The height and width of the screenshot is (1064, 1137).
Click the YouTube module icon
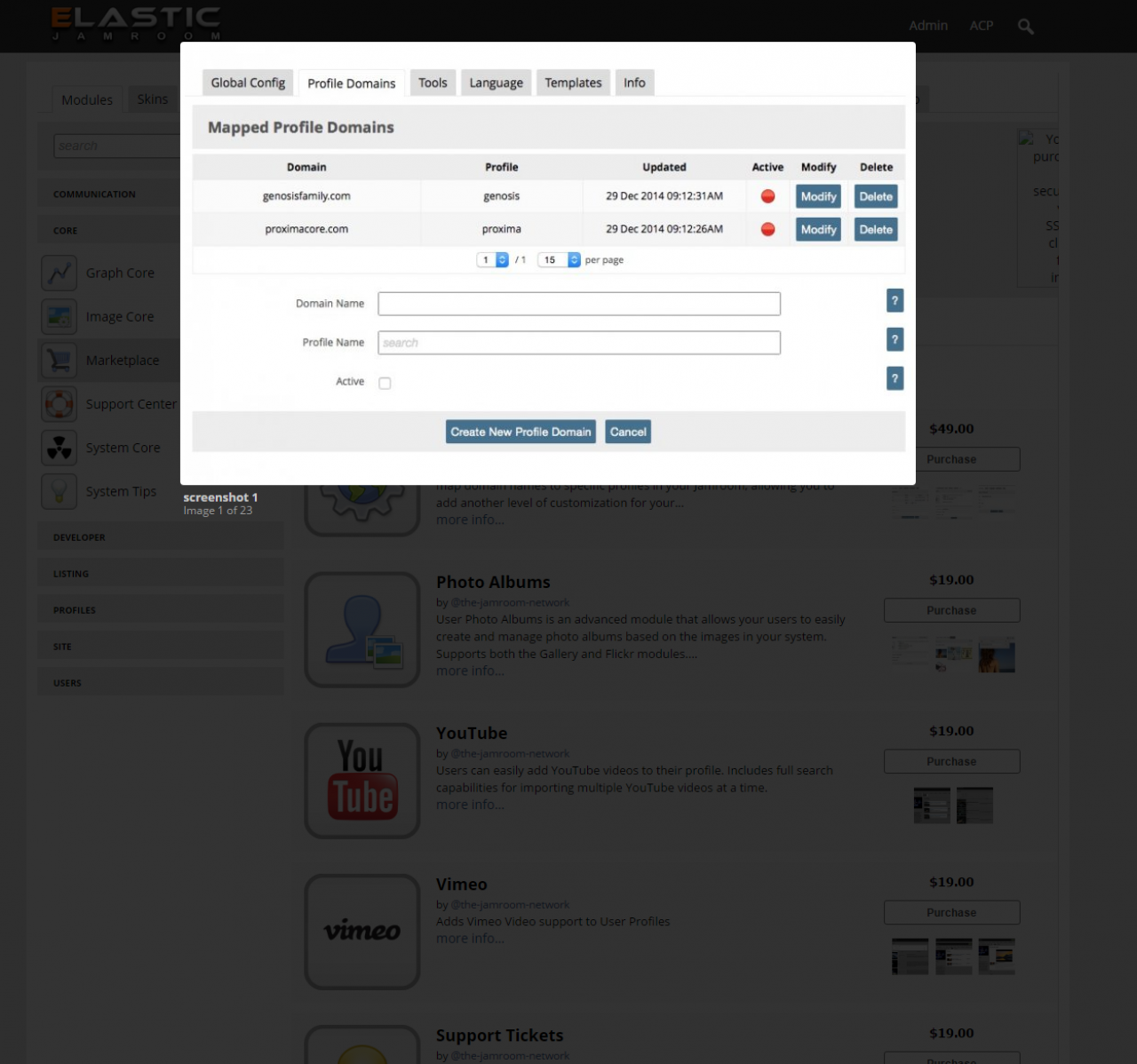click(x=362, y=781)
